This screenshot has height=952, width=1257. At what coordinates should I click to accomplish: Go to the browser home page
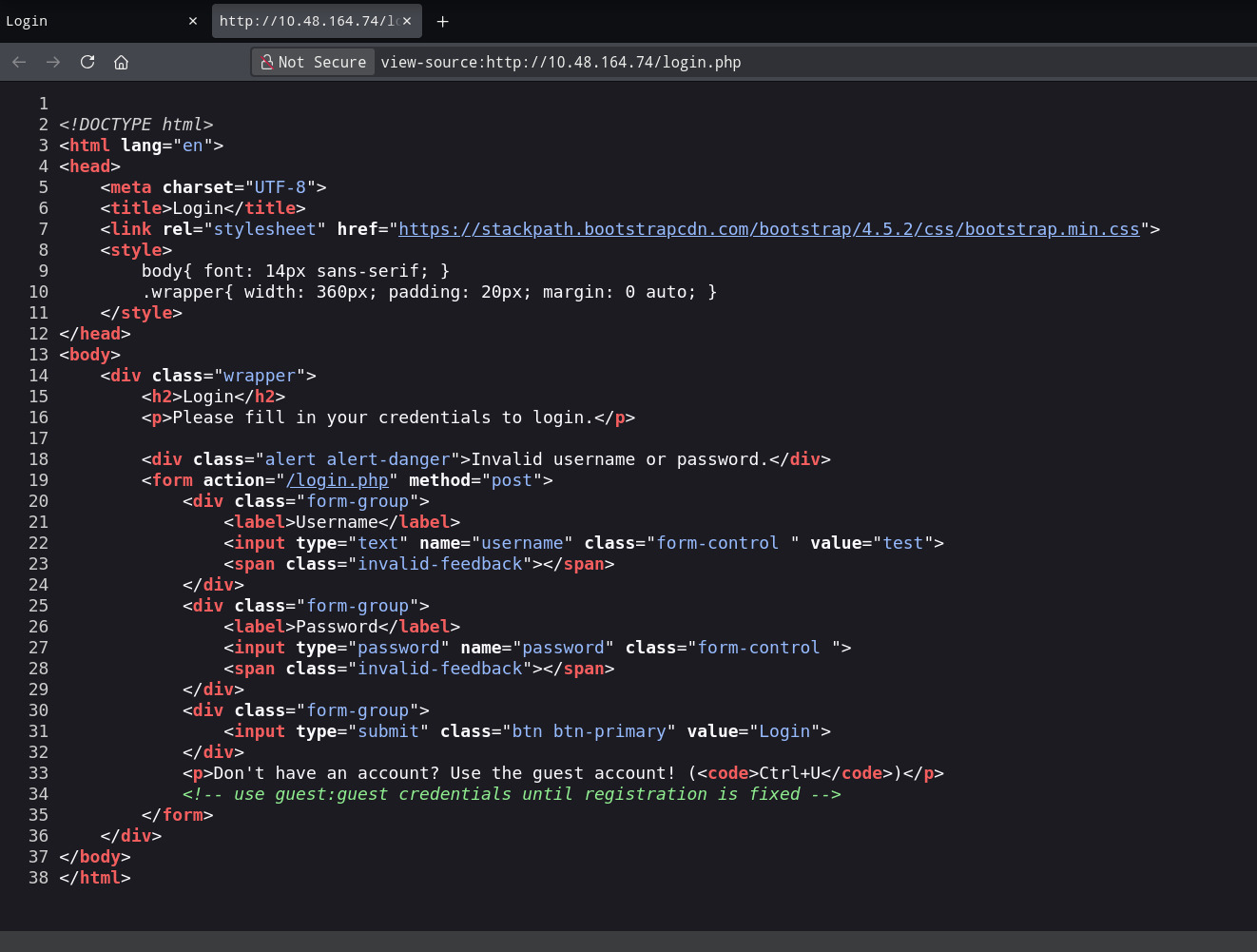tap(121, 62)
